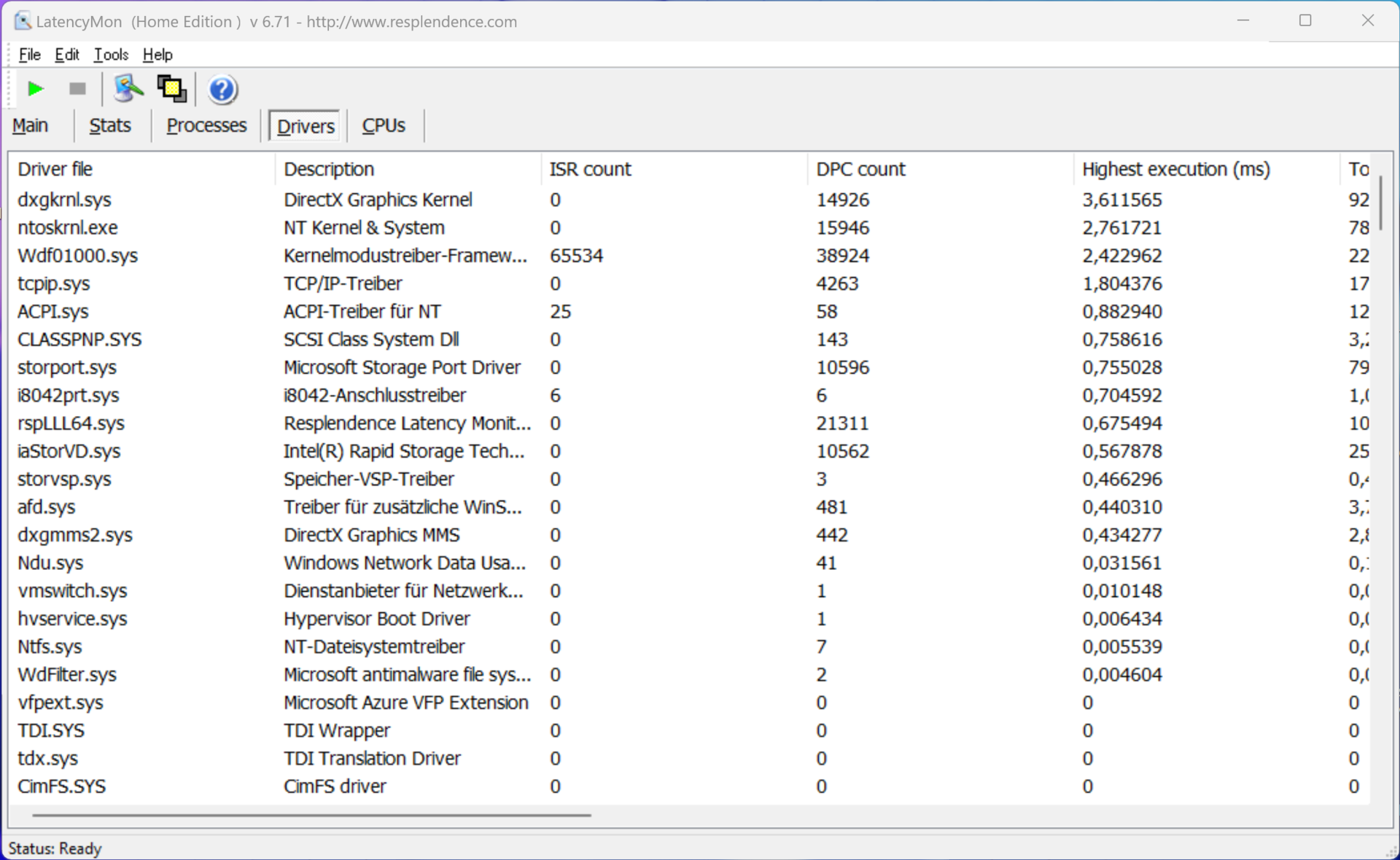Switch to the Stats tab
This screenshot has height=860, width=1400.
(110, 125)
